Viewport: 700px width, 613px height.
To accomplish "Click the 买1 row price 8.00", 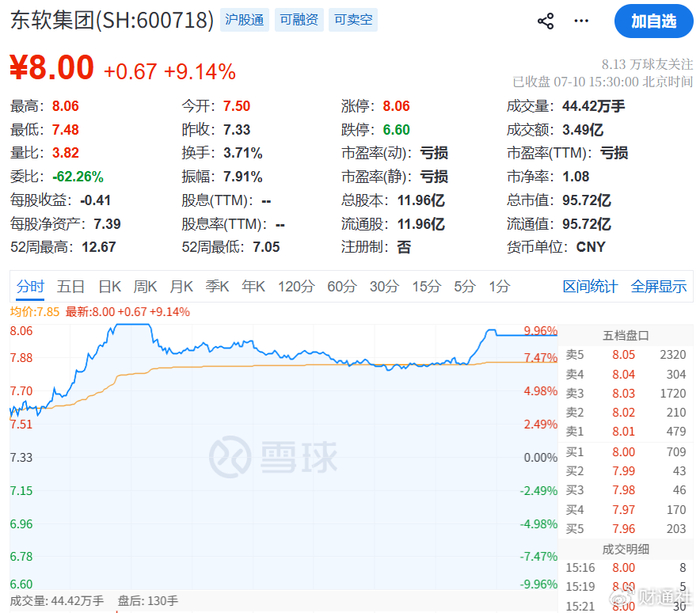I will [623, 452].
